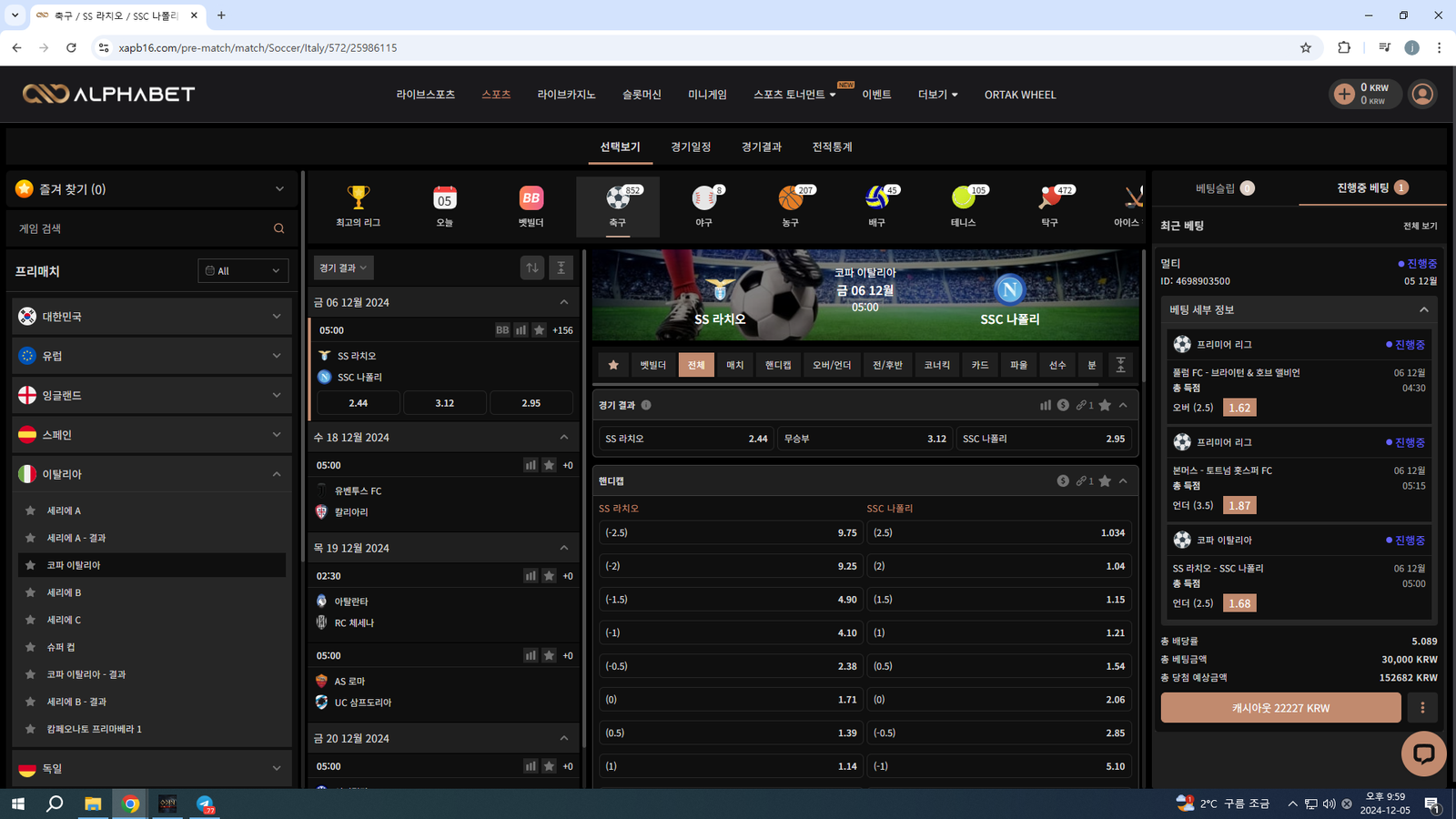
Task: Click the game search magnifier icon
Action: pyautogui.click(x=279, y=228)
